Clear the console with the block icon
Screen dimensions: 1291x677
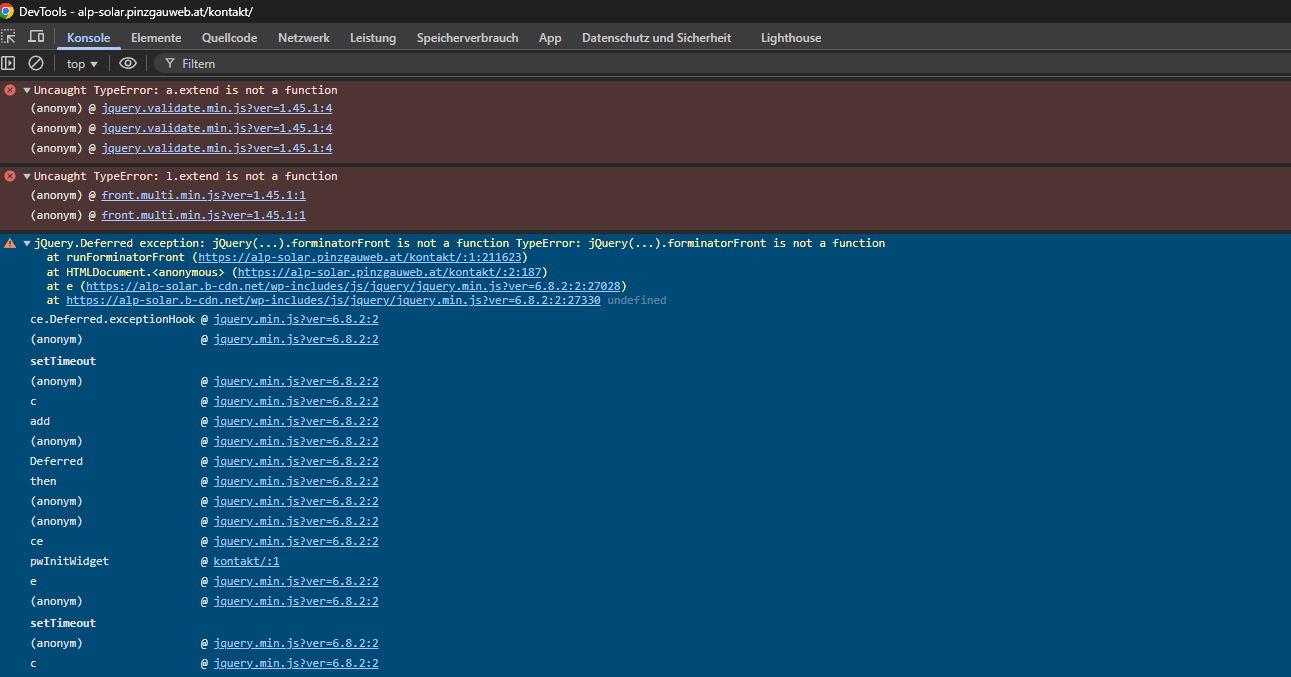tap(36, 63)
